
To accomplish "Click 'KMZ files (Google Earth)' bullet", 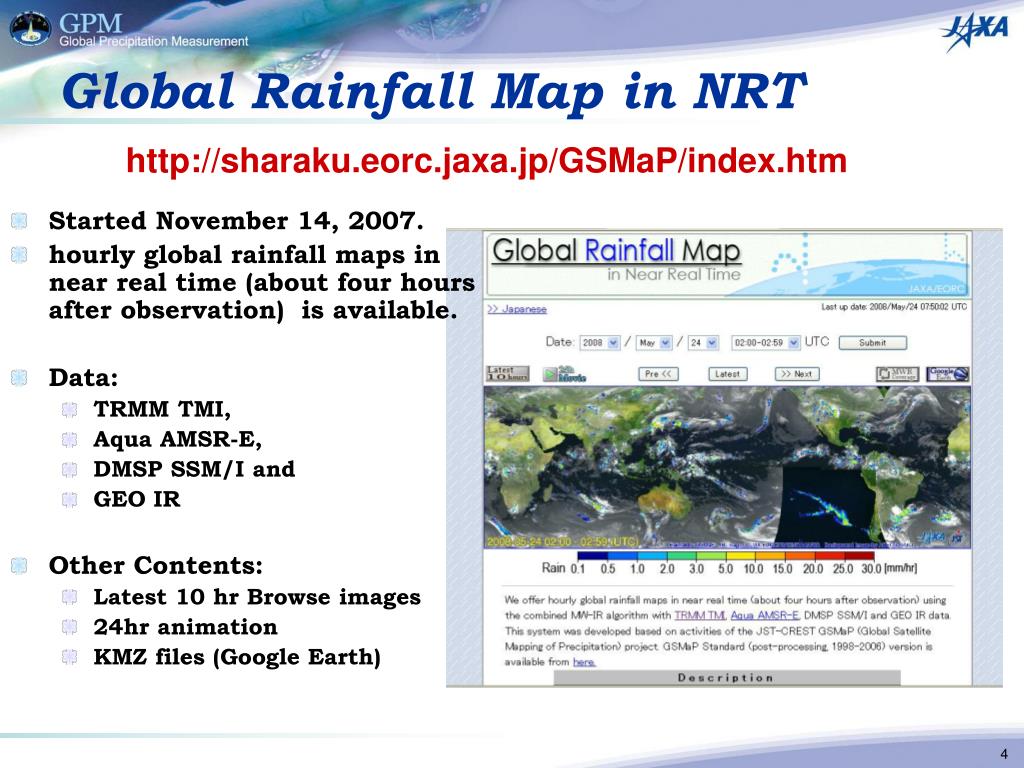I will (237, 657).
